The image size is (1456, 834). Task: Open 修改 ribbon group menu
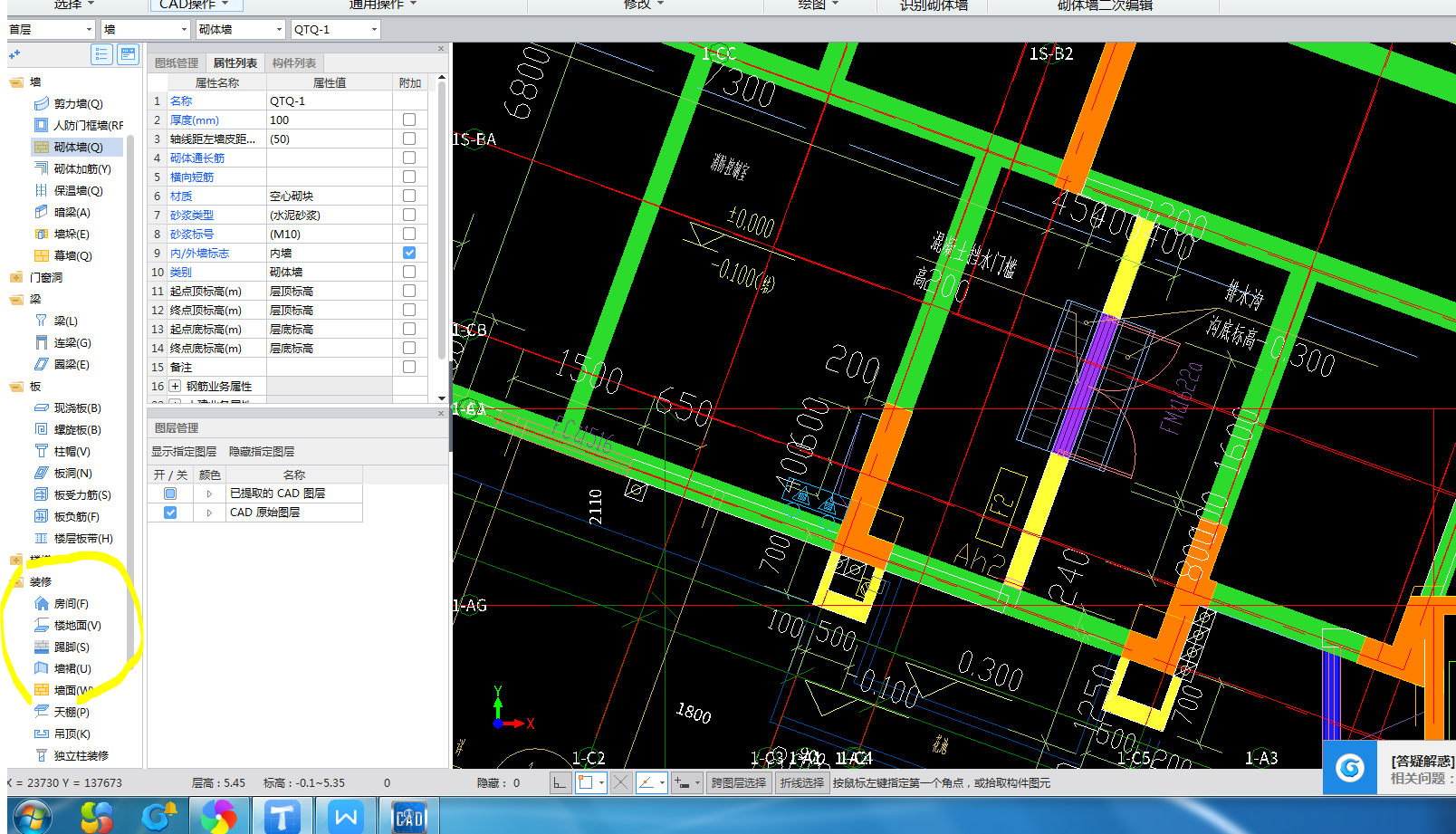[x=644, y=5]
